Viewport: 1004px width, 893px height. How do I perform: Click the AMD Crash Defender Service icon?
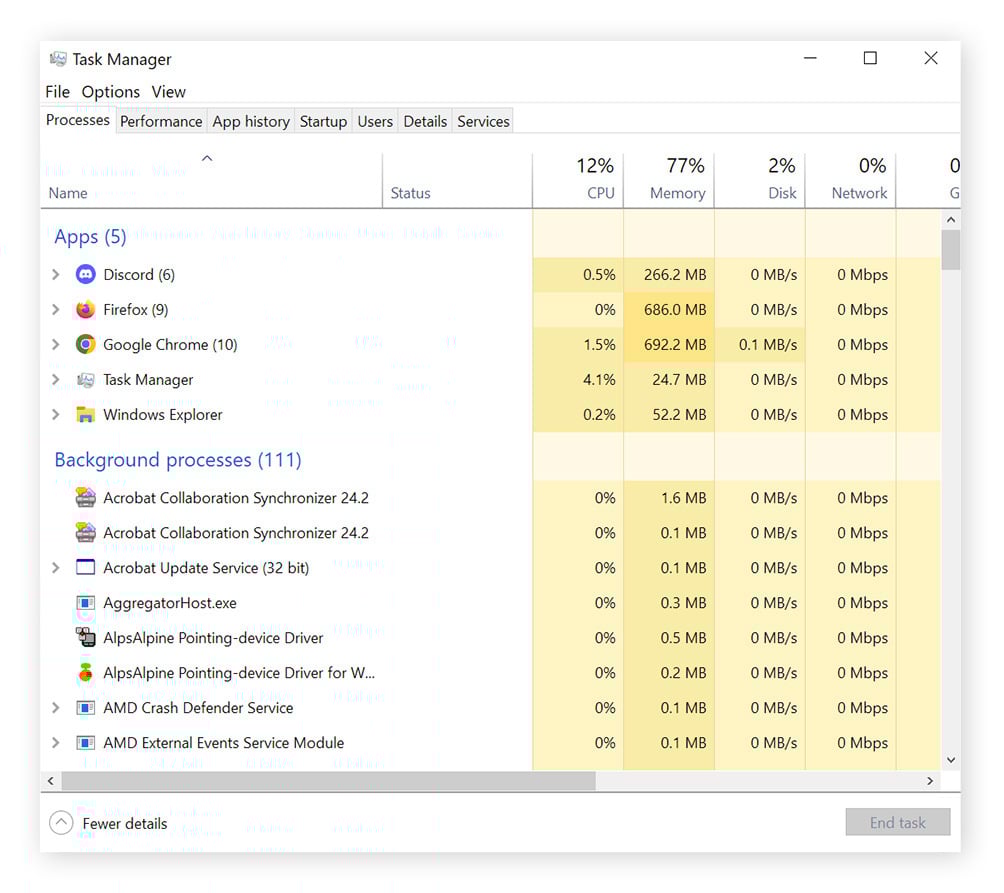pos(84,707)
